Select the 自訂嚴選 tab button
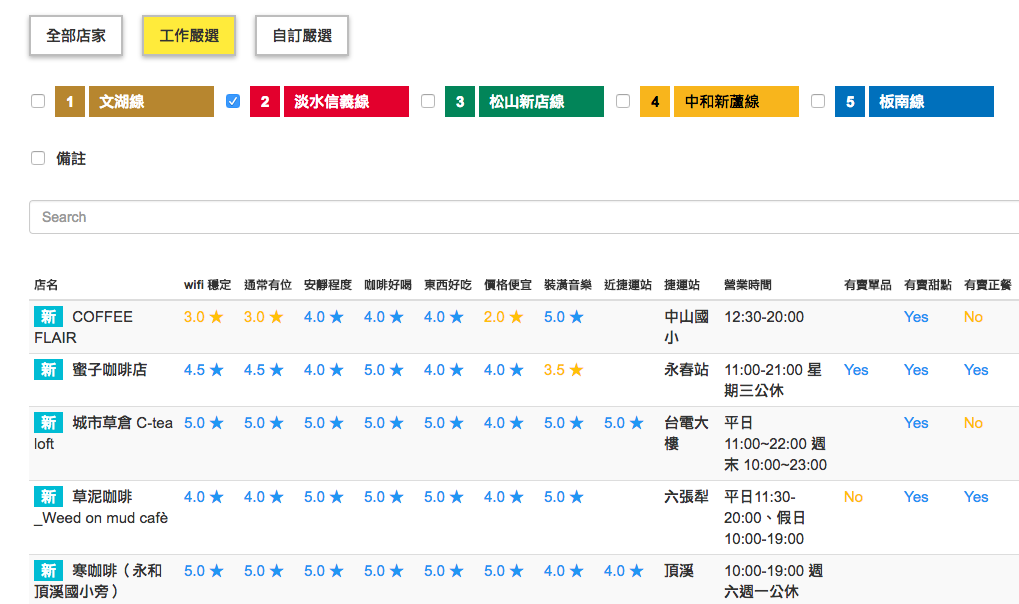This screenshot has width=1019, height=604. [x=302, y=36]
